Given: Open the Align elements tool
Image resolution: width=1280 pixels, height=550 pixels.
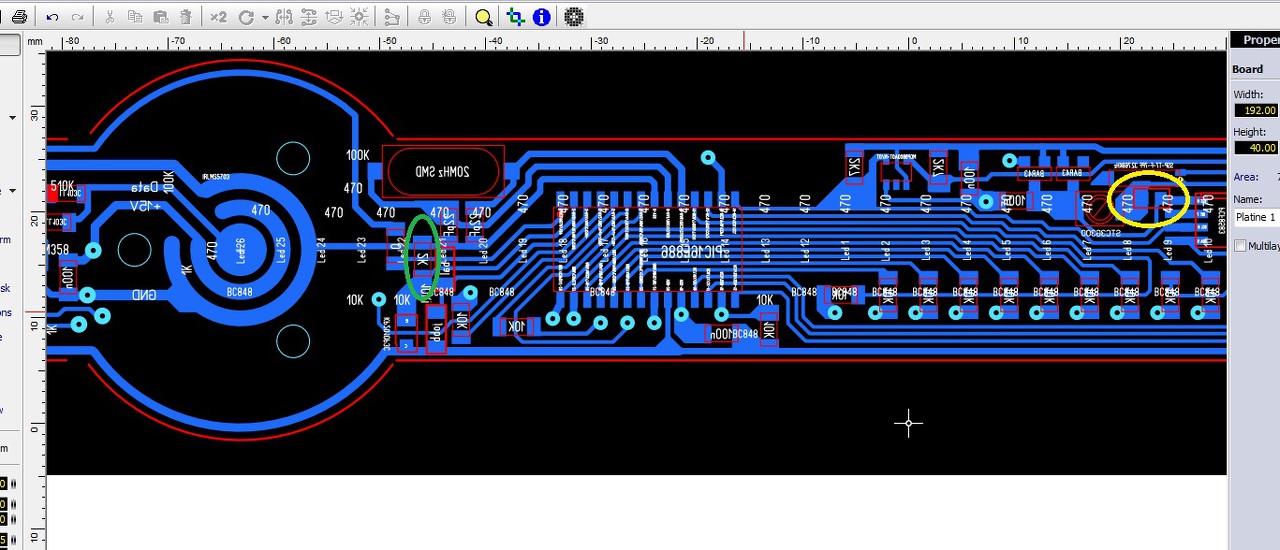Looking at the screenshot, I should pos(334,17).
